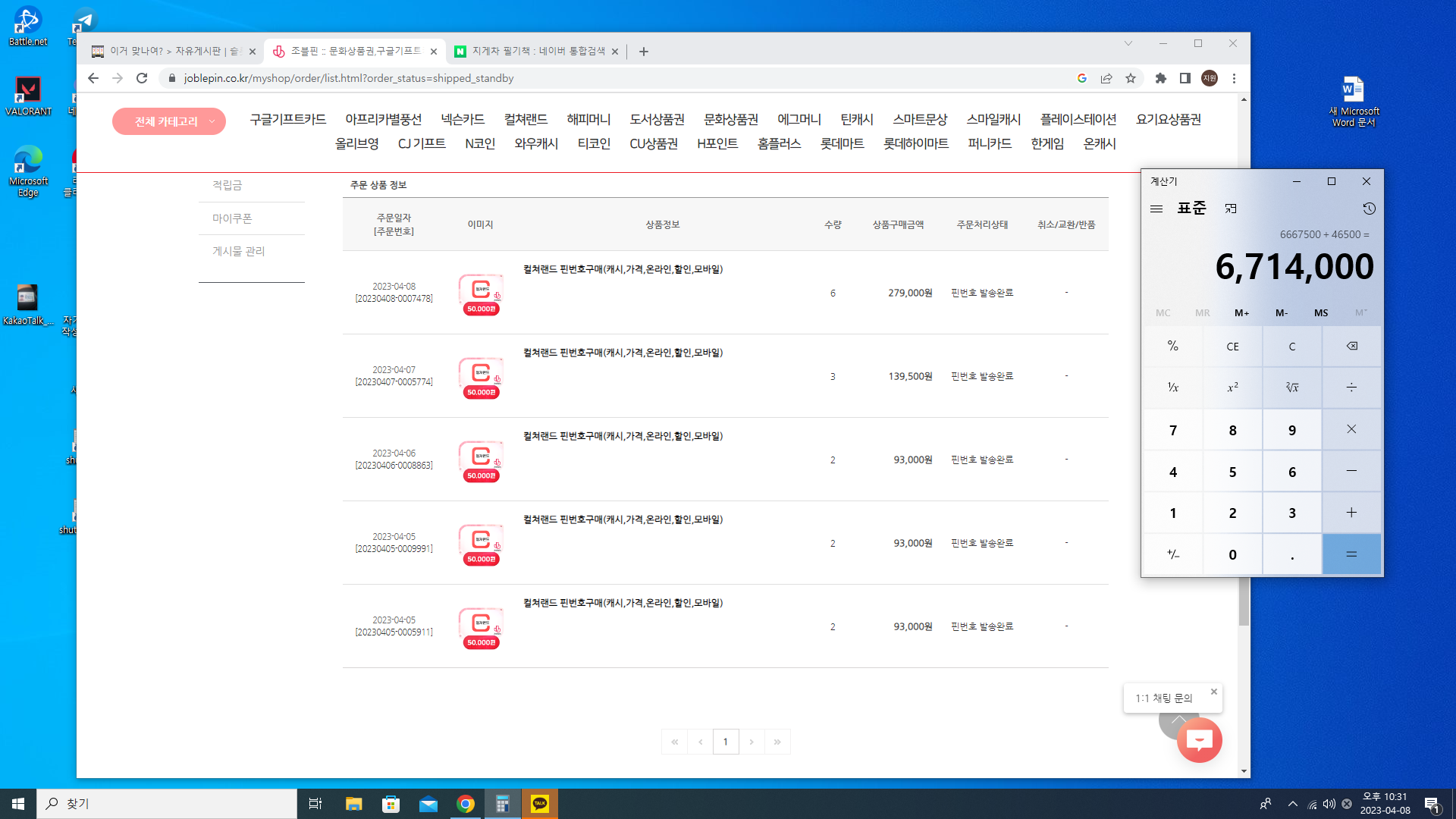Click product thumbnail for order 20230407-0005774
The height and width of the screenshot is (819, 1456).
[x=482, y=377]
